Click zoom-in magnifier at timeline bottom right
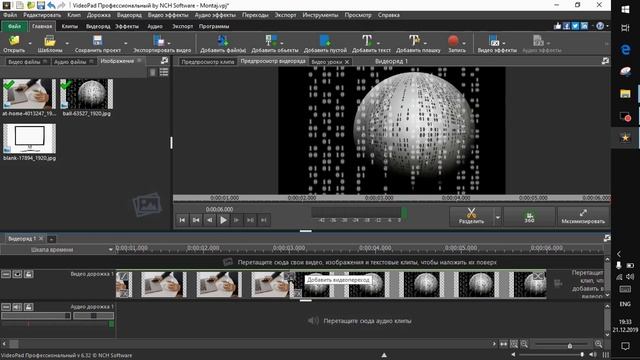 pos(598,344)
